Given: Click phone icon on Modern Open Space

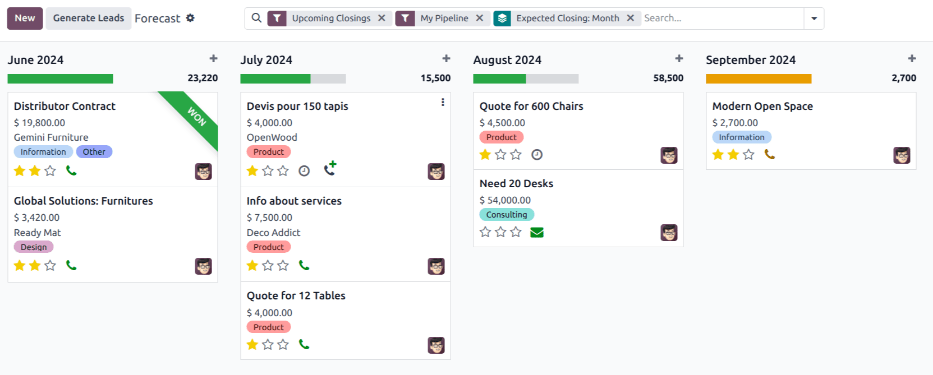Looking at the screenshot, I should click(769, 155).
